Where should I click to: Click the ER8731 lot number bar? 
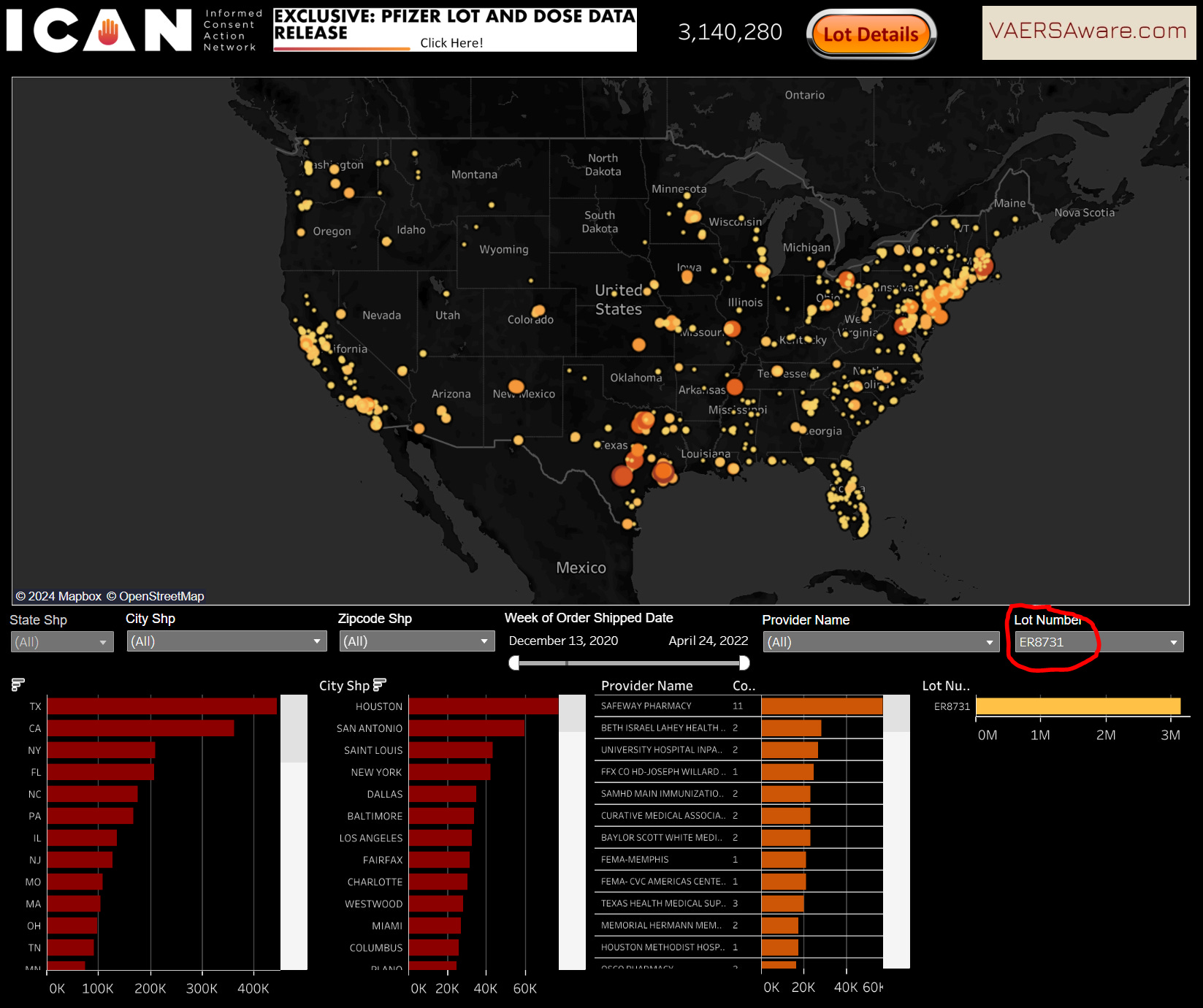click(1078, 706)
